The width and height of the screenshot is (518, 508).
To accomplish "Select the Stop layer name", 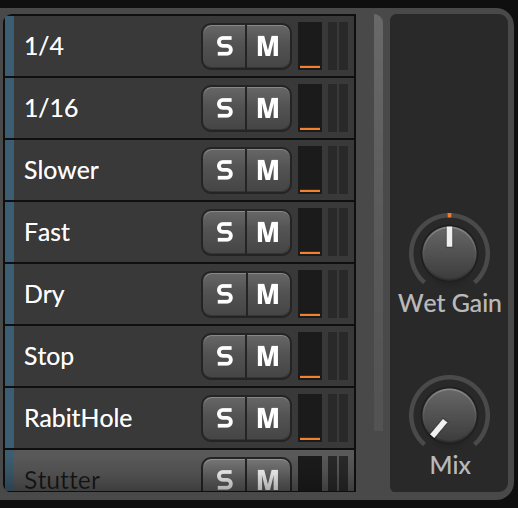I will [x=49, y=357].
